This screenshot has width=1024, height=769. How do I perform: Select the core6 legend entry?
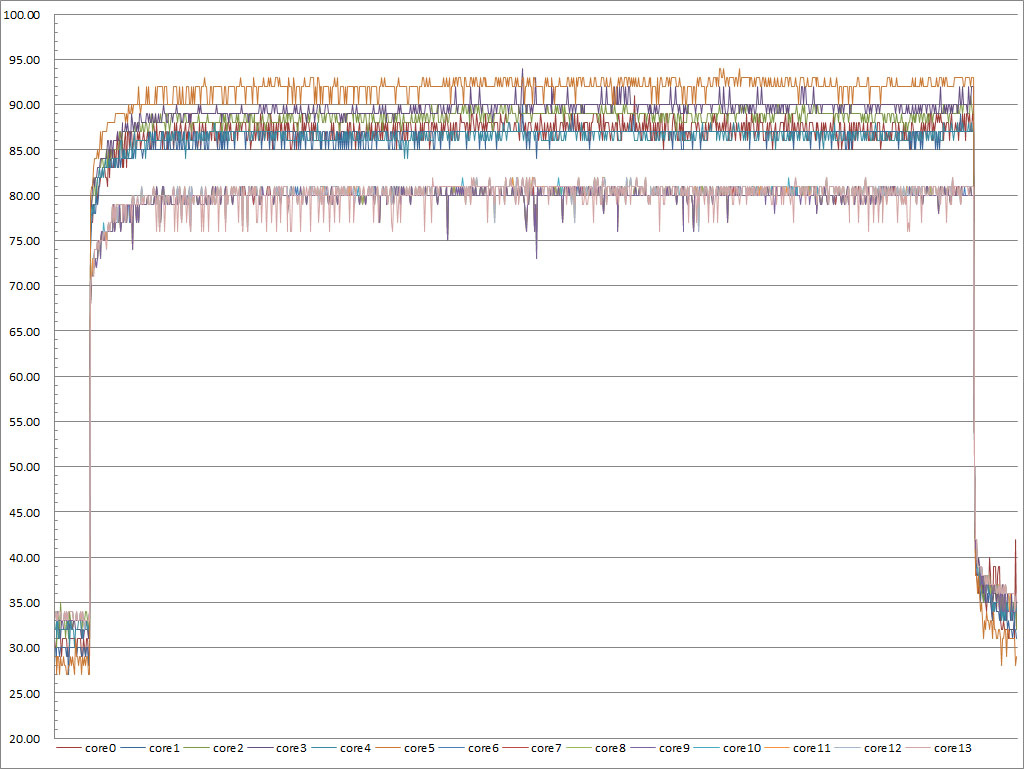pos(469,748)
